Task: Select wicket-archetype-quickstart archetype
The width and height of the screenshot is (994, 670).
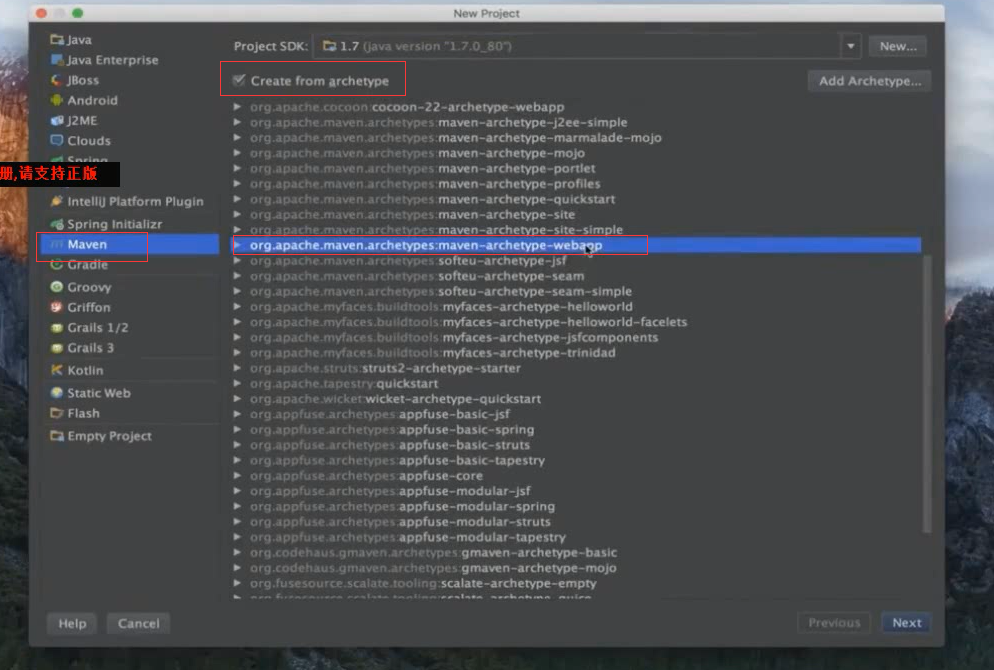Action: pyautogui.click(x=395, y=399)
